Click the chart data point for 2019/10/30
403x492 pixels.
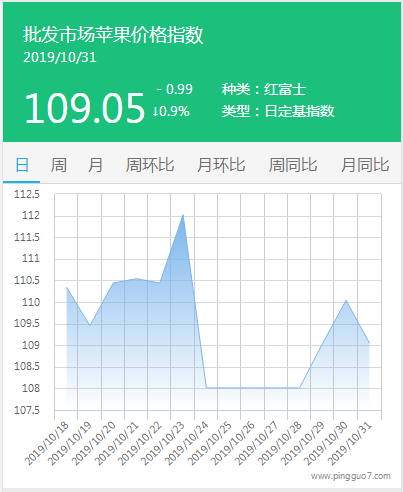coord(346,300)
